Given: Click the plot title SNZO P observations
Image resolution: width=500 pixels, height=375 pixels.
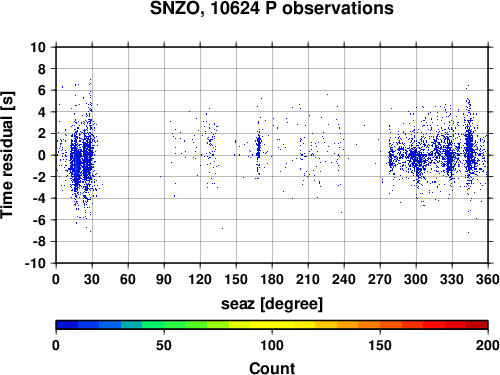Looking at the screenshot, I should [272, 8].
